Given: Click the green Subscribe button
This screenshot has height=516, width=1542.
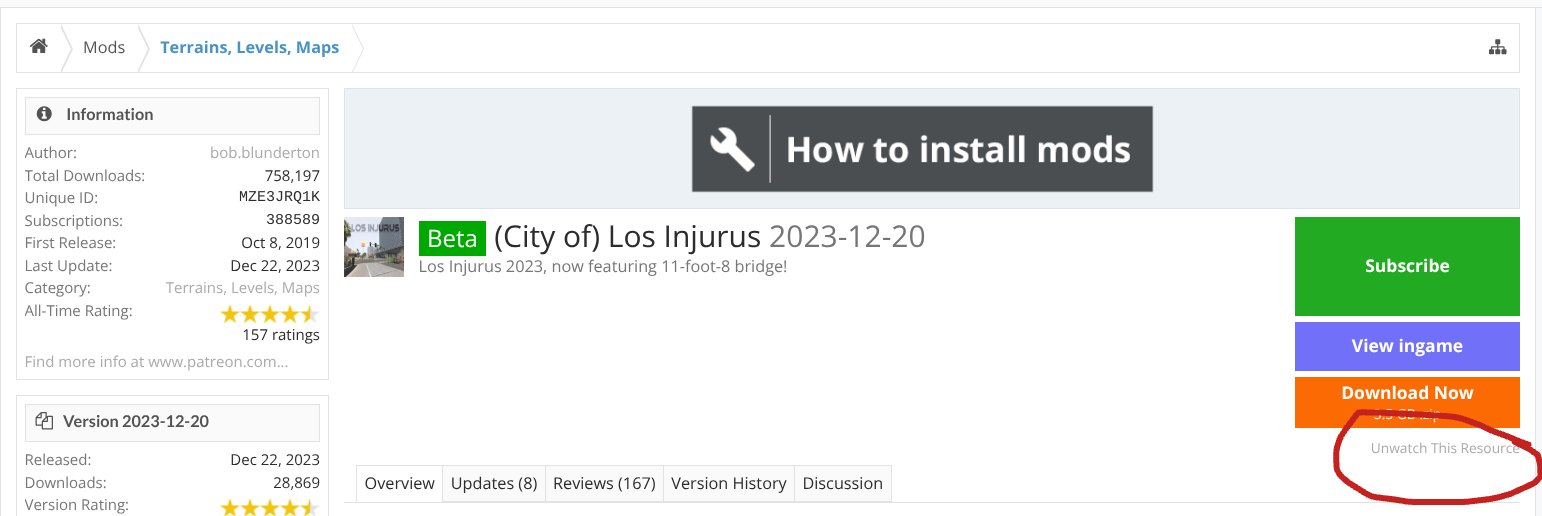Looking at the screenshot, I should point(1407,266).
